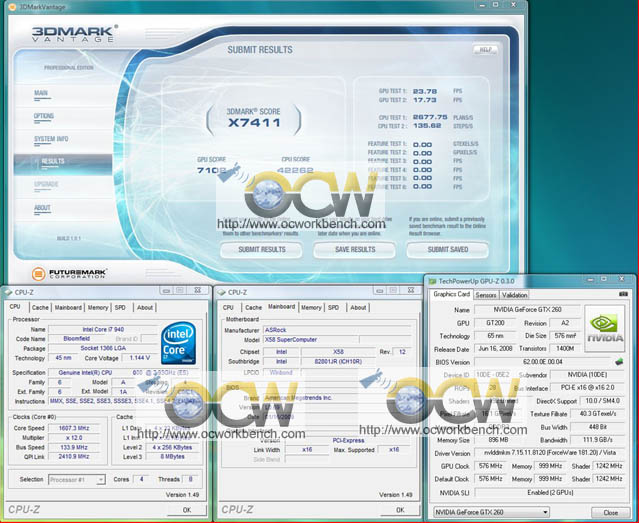
Task: Click Mainboard CPU-Z window title icon
Action: coord(221,292)
